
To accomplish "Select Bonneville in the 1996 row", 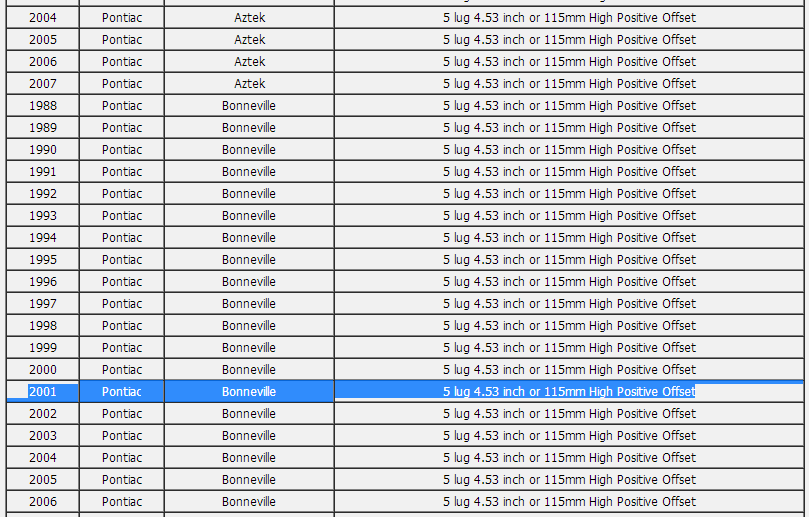I will coord(249,282).
